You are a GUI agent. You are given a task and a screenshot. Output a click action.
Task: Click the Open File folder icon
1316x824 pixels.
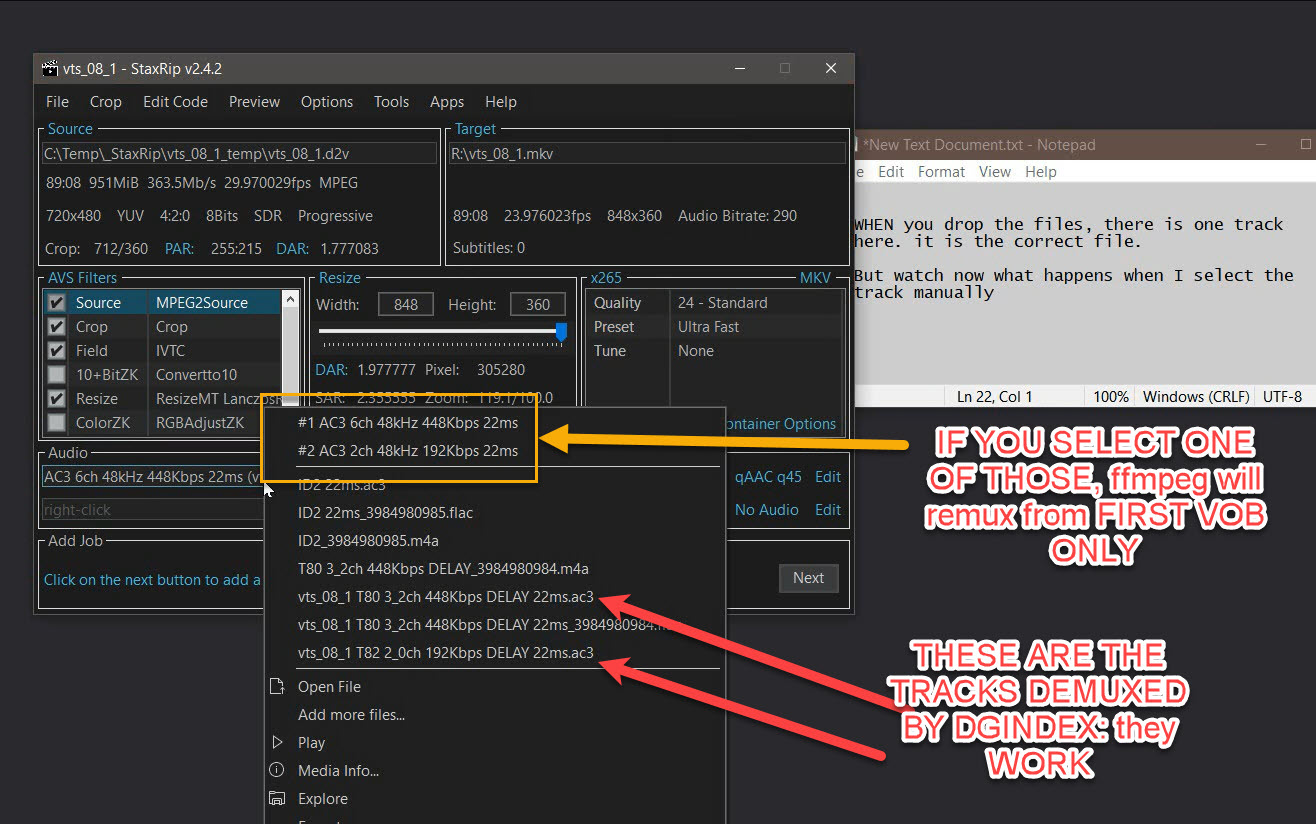click(278, 687)
